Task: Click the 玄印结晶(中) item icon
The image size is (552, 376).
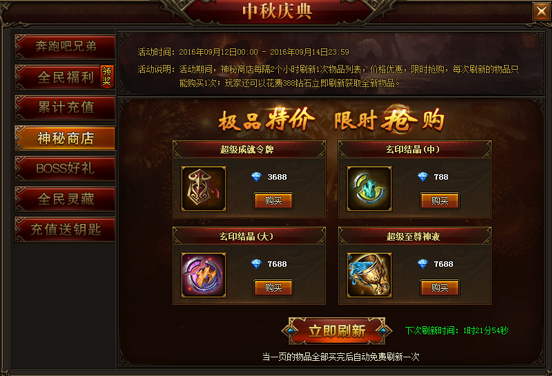Action: tap(369, 189)
